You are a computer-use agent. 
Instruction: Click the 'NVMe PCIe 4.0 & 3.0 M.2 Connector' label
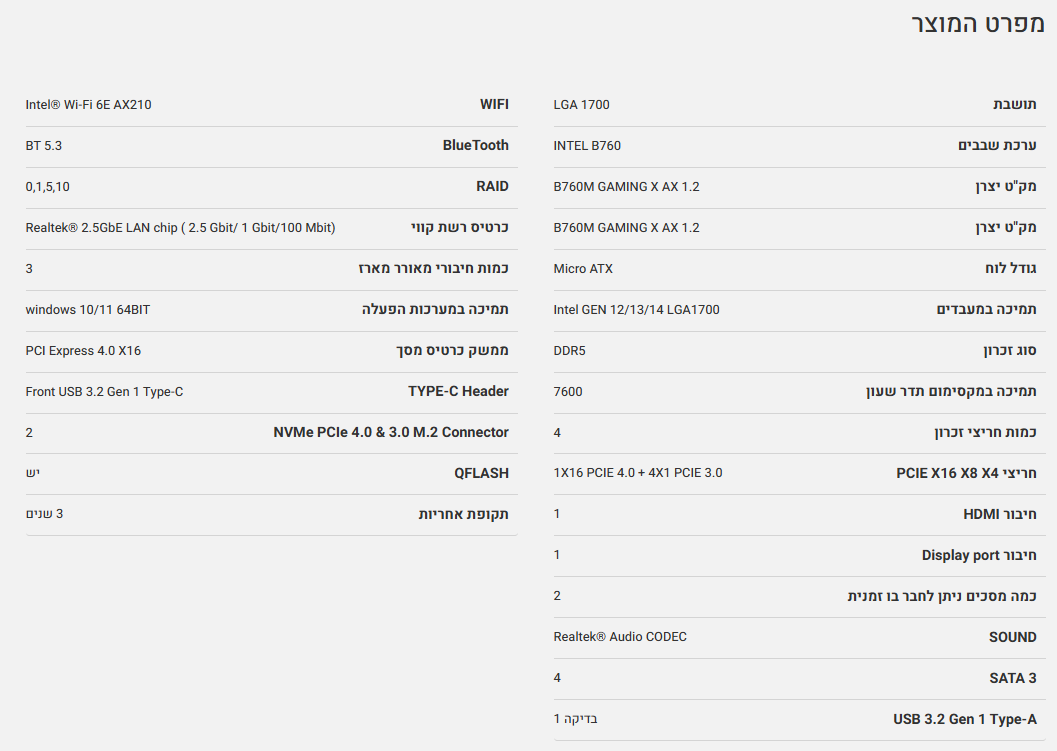point(391,432)
